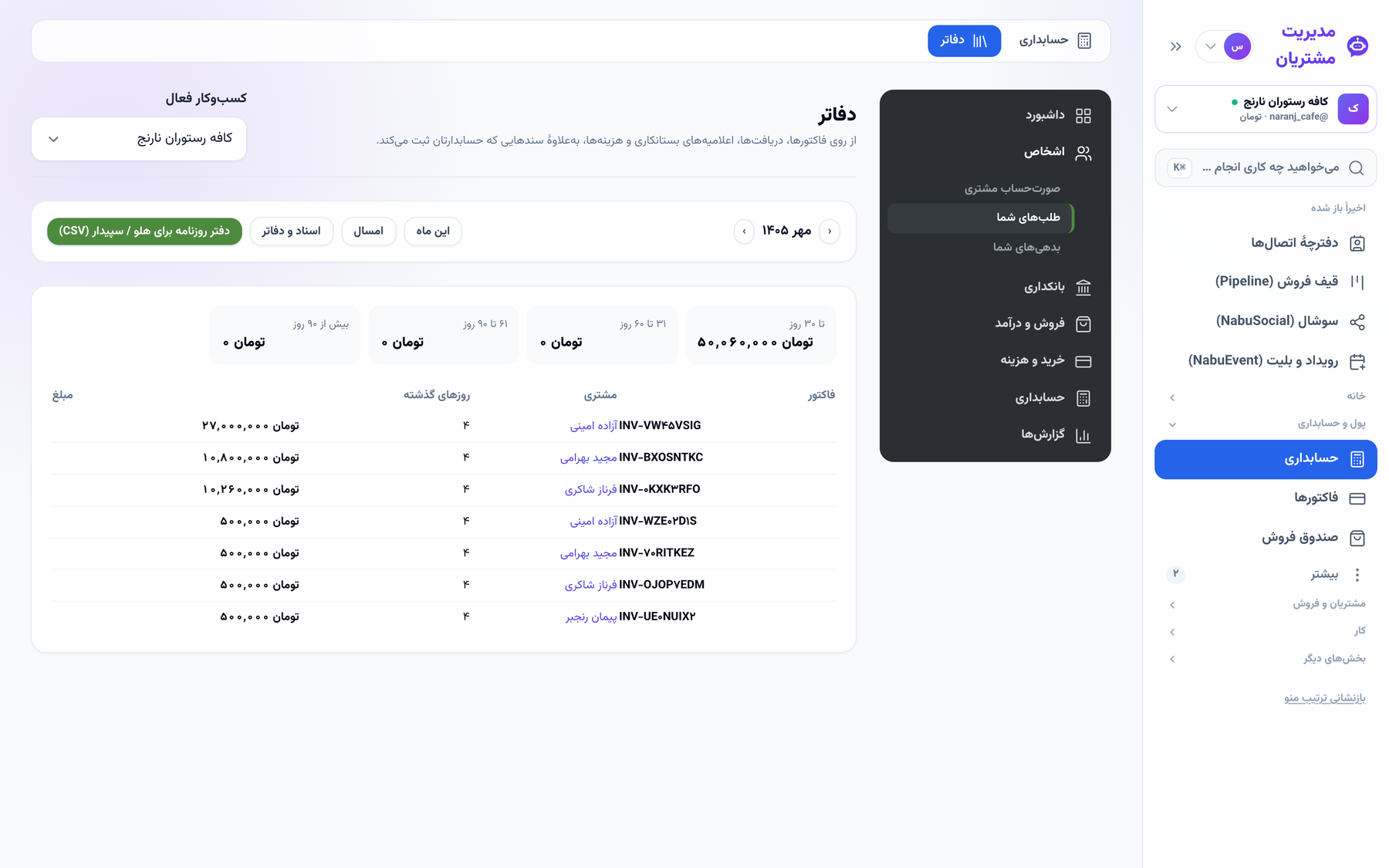Collapse sidebar with double-chevron icon

[x=1175, y=46]
